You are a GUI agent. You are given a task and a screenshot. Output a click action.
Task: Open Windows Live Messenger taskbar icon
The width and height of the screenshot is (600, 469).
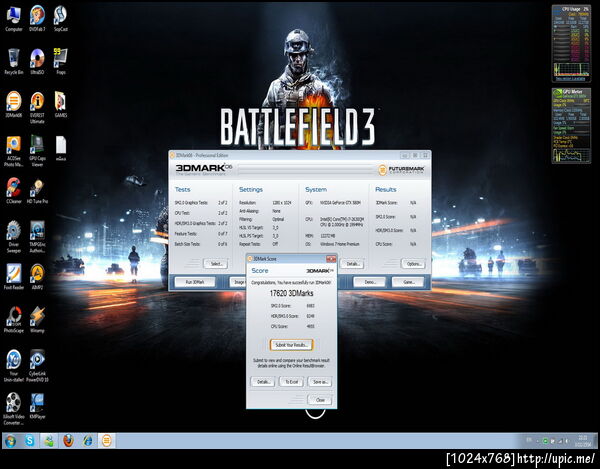pos(49,441)
